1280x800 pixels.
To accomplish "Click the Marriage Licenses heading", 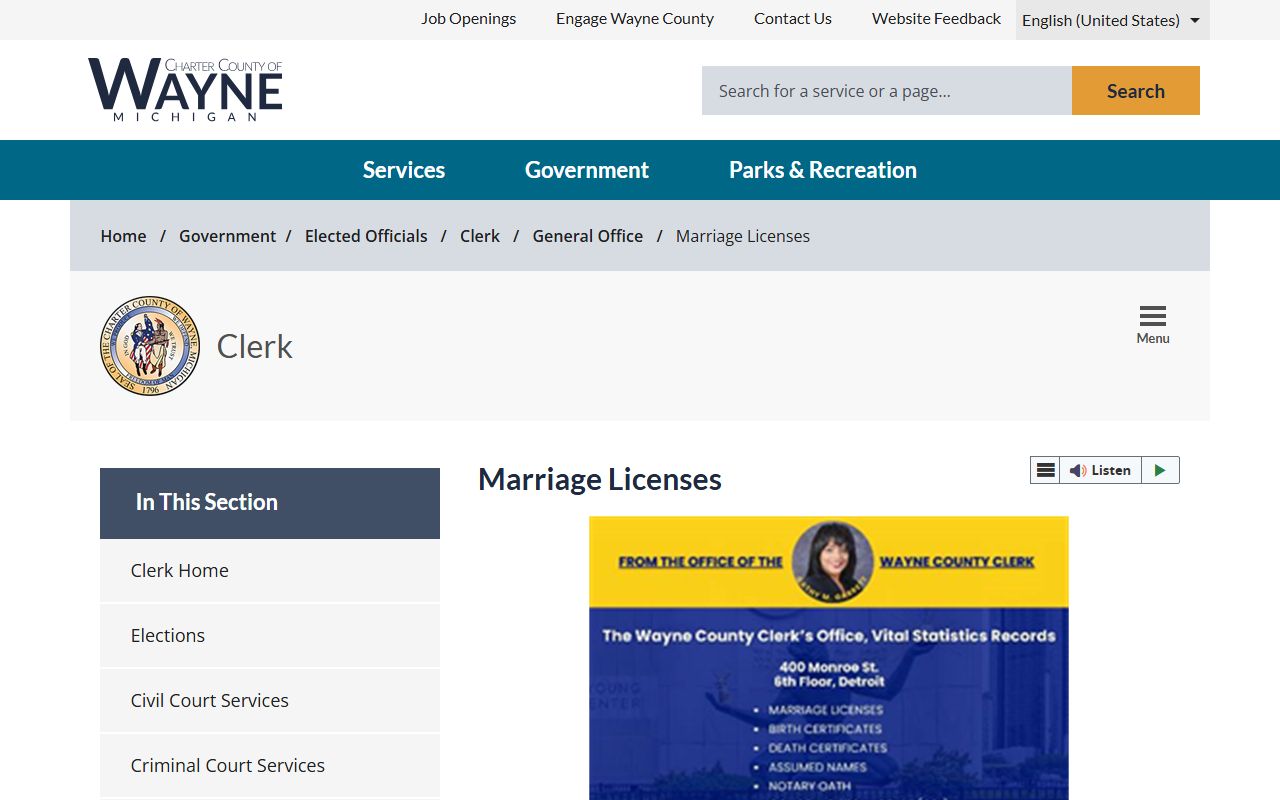I will pos(600,479).
